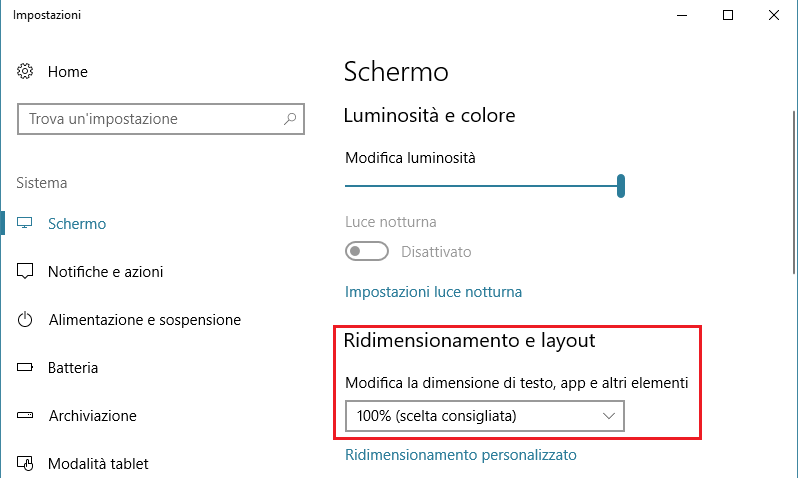
Task: Maximize the Impostazioni window
Action: click(727, 15)
